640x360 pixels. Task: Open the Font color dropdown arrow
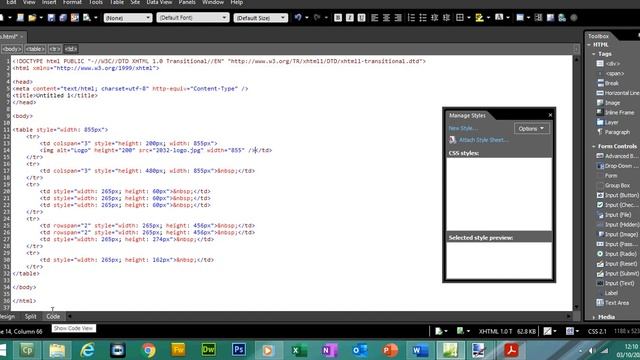tap(508, 18)
